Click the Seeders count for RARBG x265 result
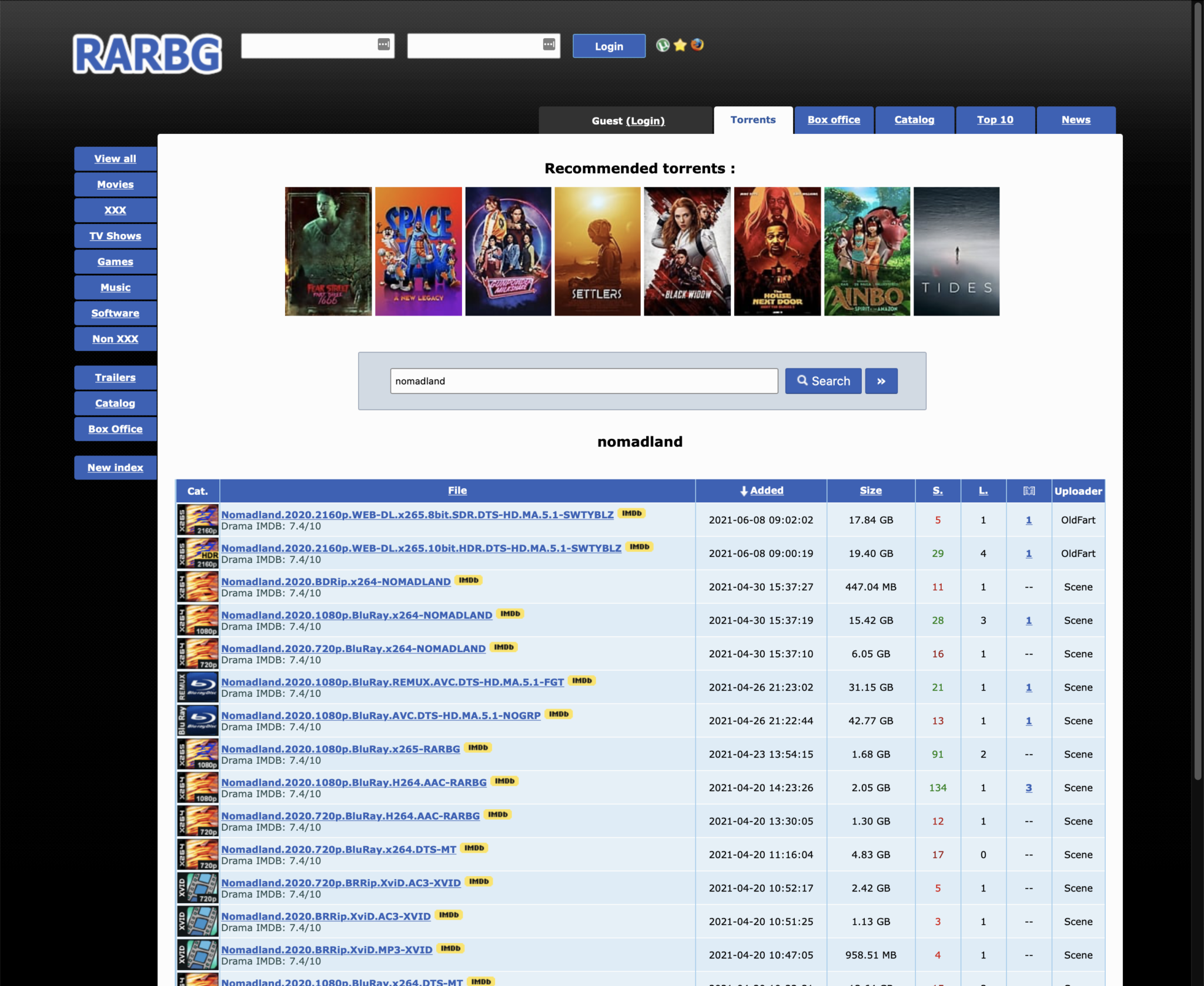This screenshot has width=1204, height=986. pyautogui.click(x=937, y=754)
